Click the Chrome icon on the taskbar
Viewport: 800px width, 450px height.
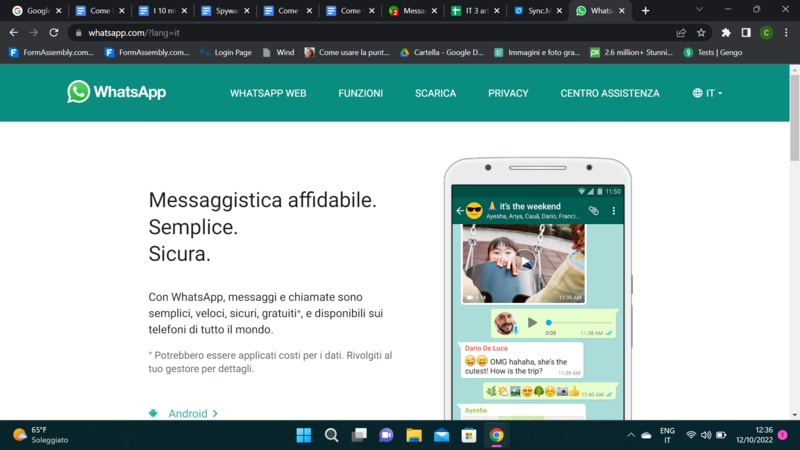(496, 435)
